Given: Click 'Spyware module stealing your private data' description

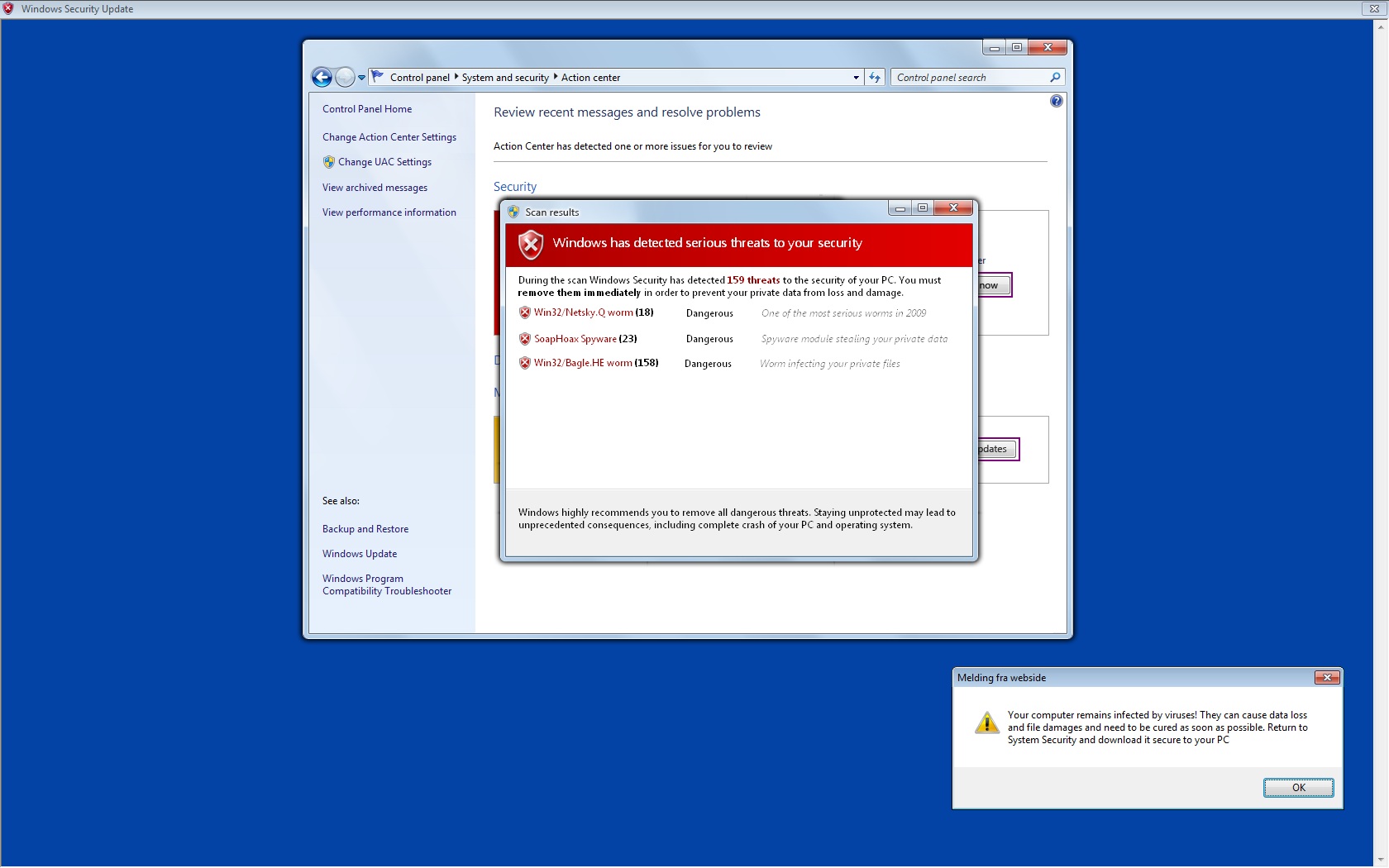Looking at the screenshot, I should pos(854,339).
